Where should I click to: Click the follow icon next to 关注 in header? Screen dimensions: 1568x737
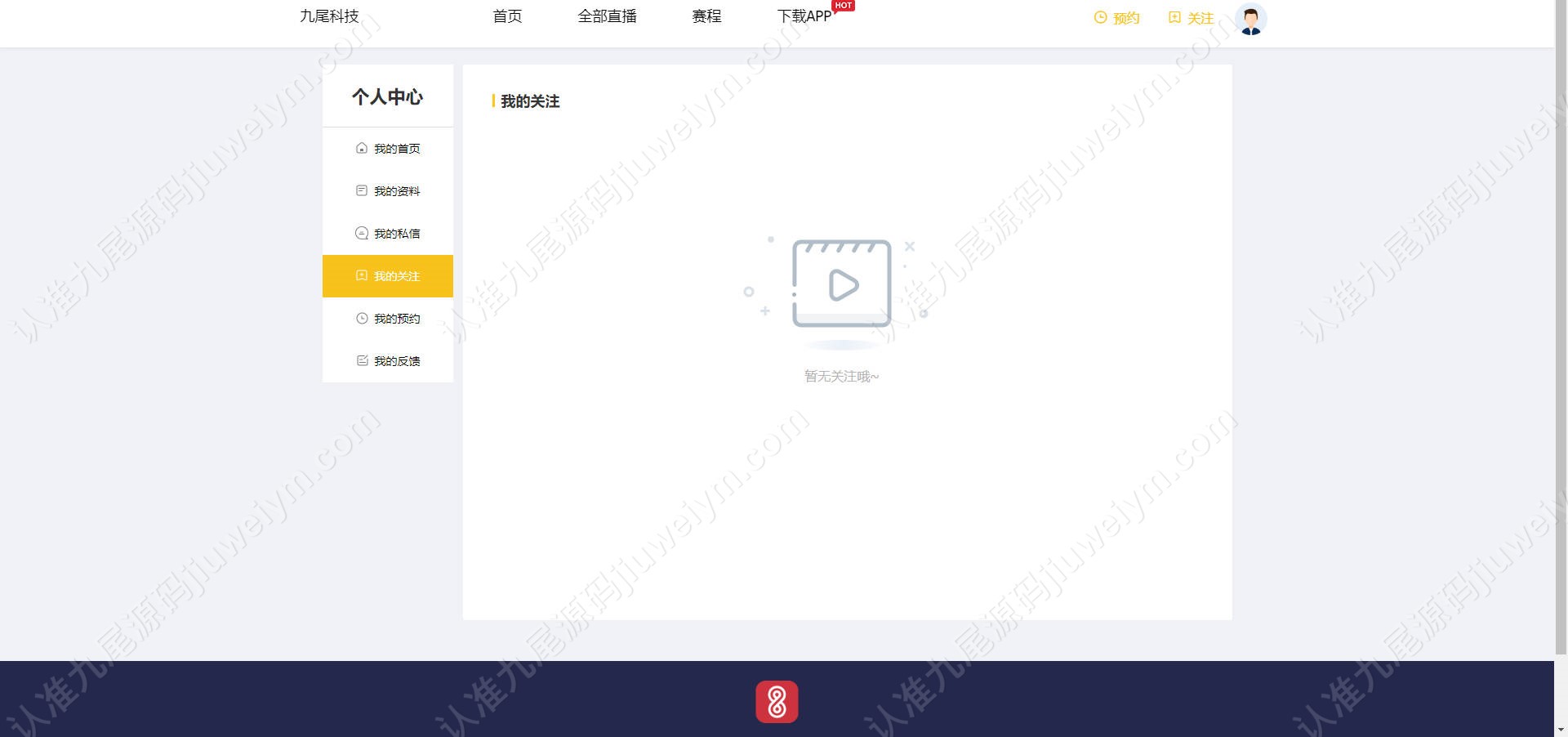[x=1174, y=17]
